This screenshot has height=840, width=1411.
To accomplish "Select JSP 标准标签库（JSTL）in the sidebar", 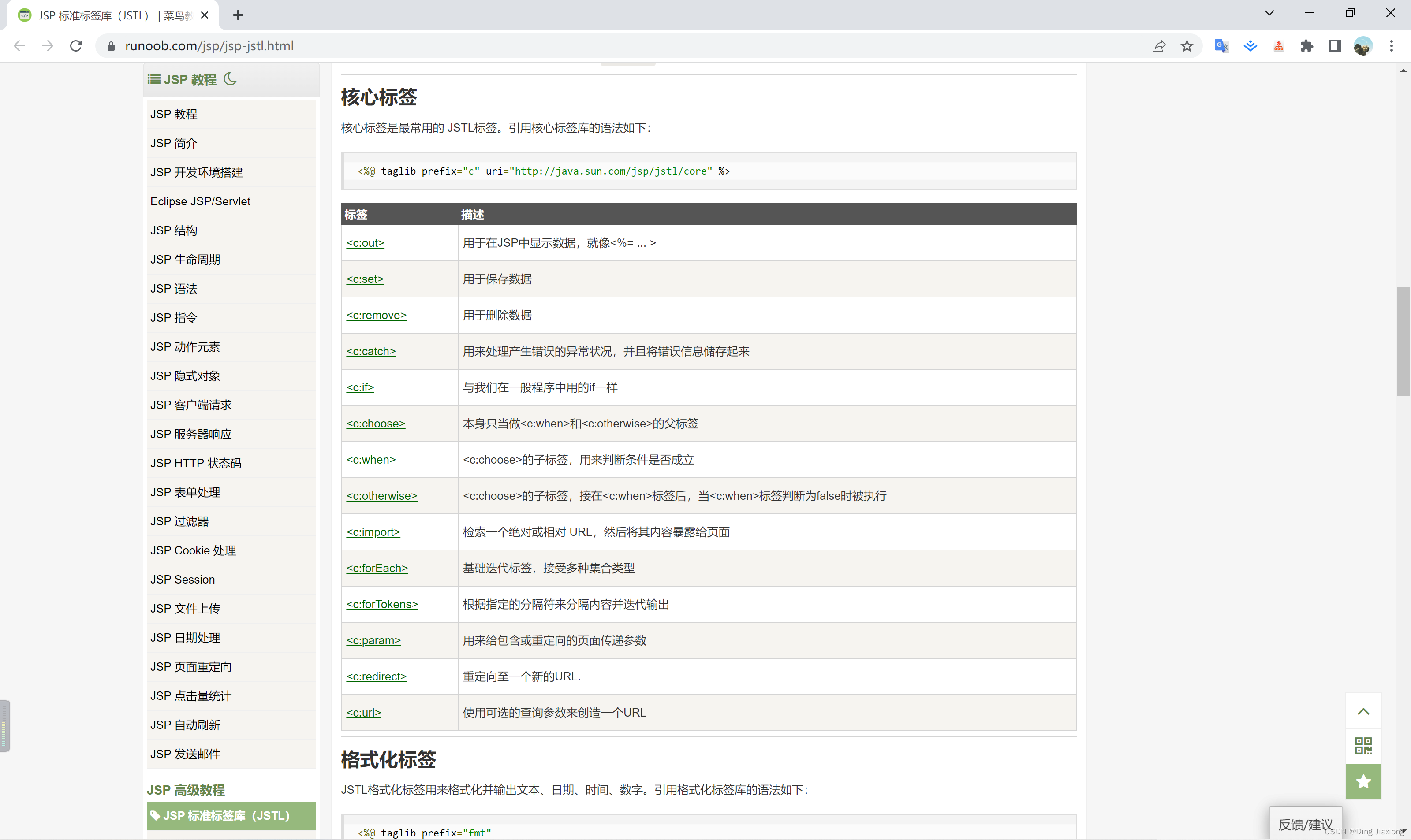I will [x=226, y=816].
